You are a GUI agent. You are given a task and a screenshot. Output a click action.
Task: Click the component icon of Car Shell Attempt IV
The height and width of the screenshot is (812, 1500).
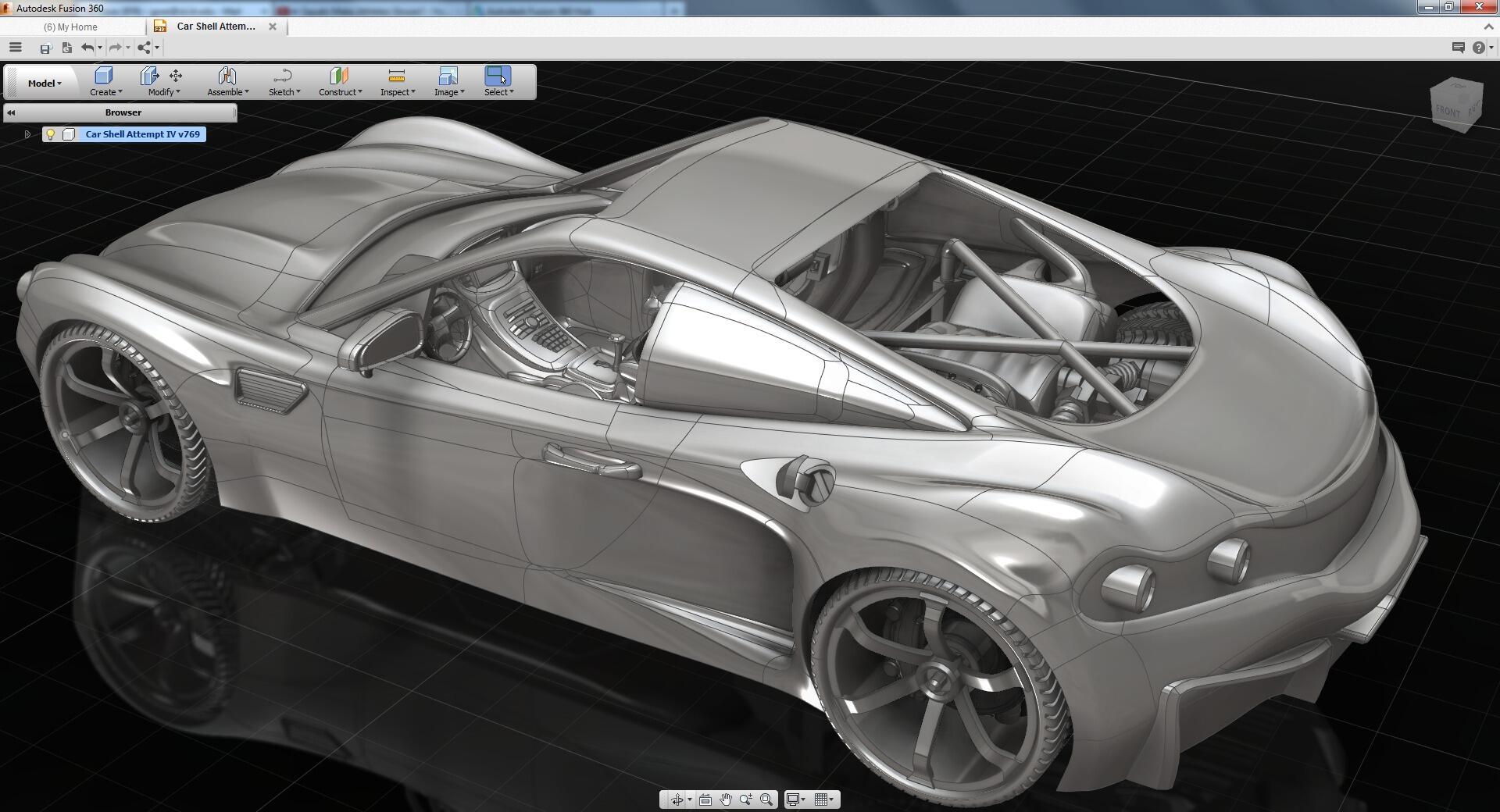pyautogui.click(x=69, y=134)
